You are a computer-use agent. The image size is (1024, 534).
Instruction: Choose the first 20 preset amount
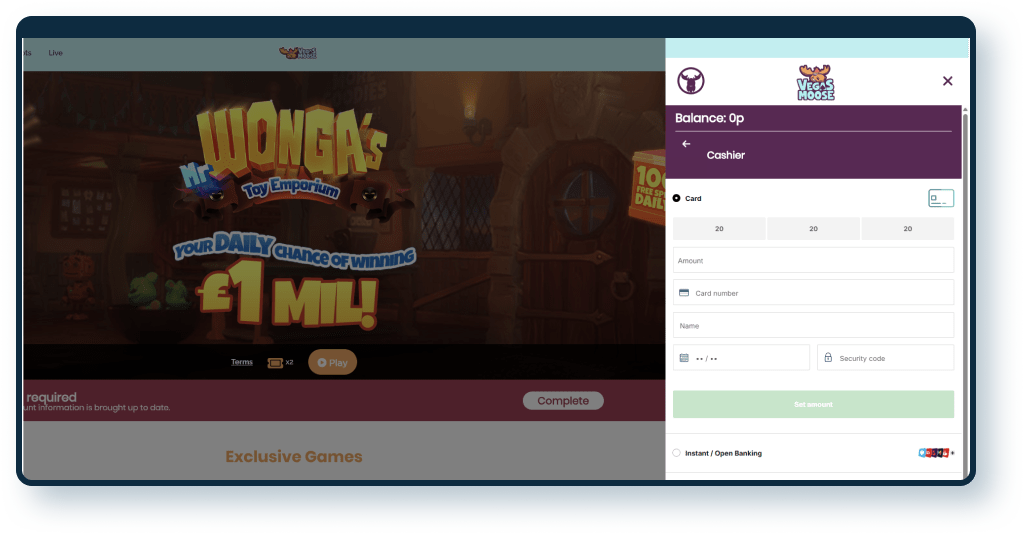(x=719, y=228)
